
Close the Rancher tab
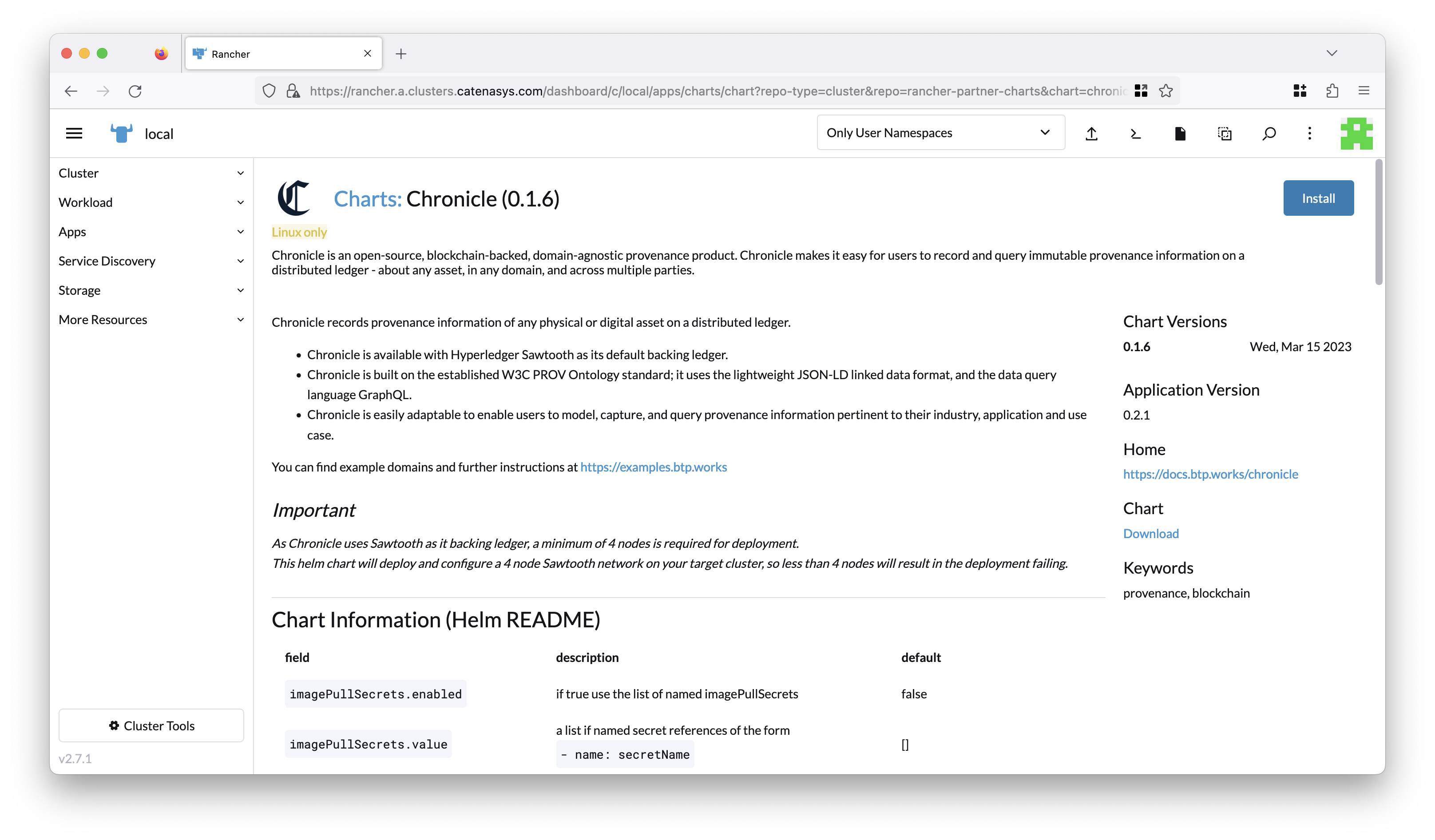tap(367, 54)
